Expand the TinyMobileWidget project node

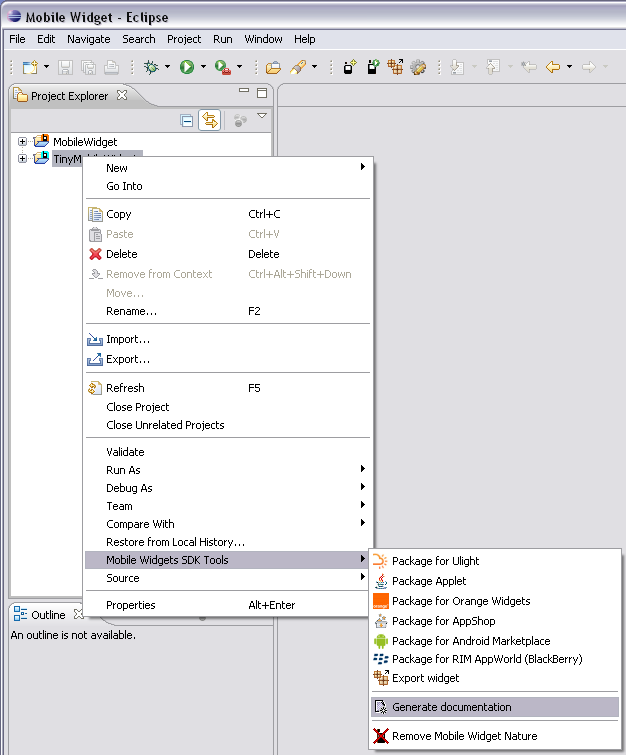[x=22, y=158]
